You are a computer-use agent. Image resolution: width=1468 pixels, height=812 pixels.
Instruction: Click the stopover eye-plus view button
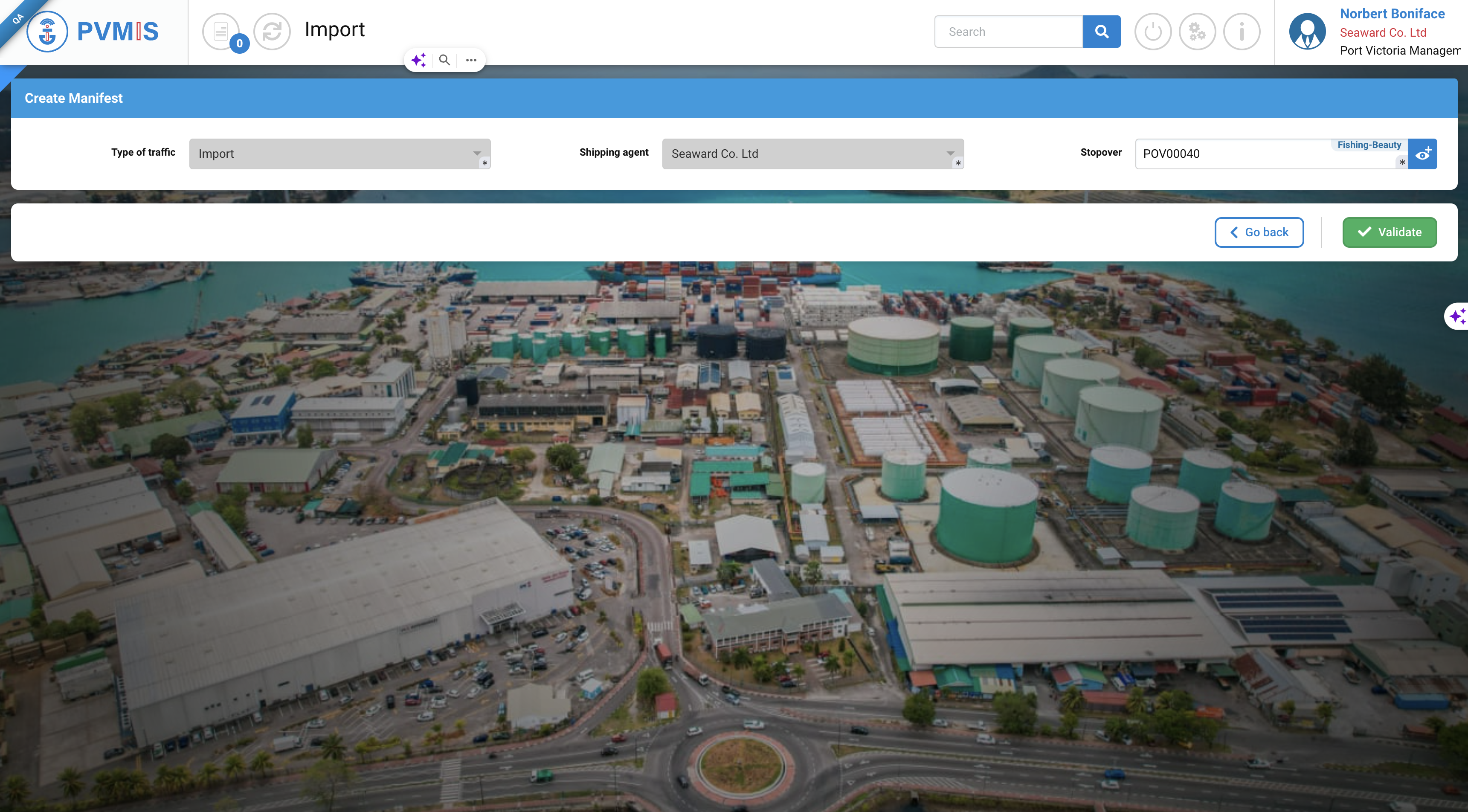point(1422,154)
